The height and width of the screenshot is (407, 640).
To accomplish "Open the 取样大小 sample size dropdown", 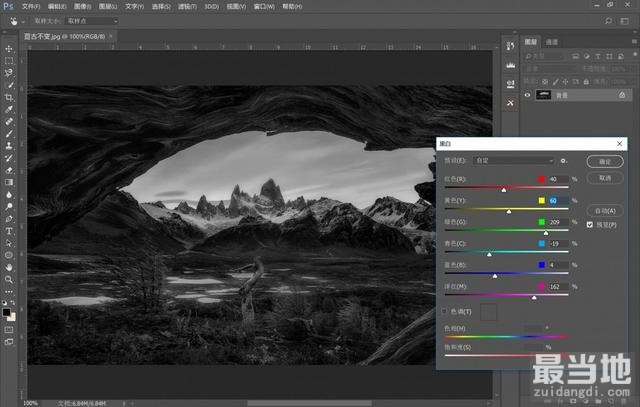I will pyautogui.click(x=100, y=20).
